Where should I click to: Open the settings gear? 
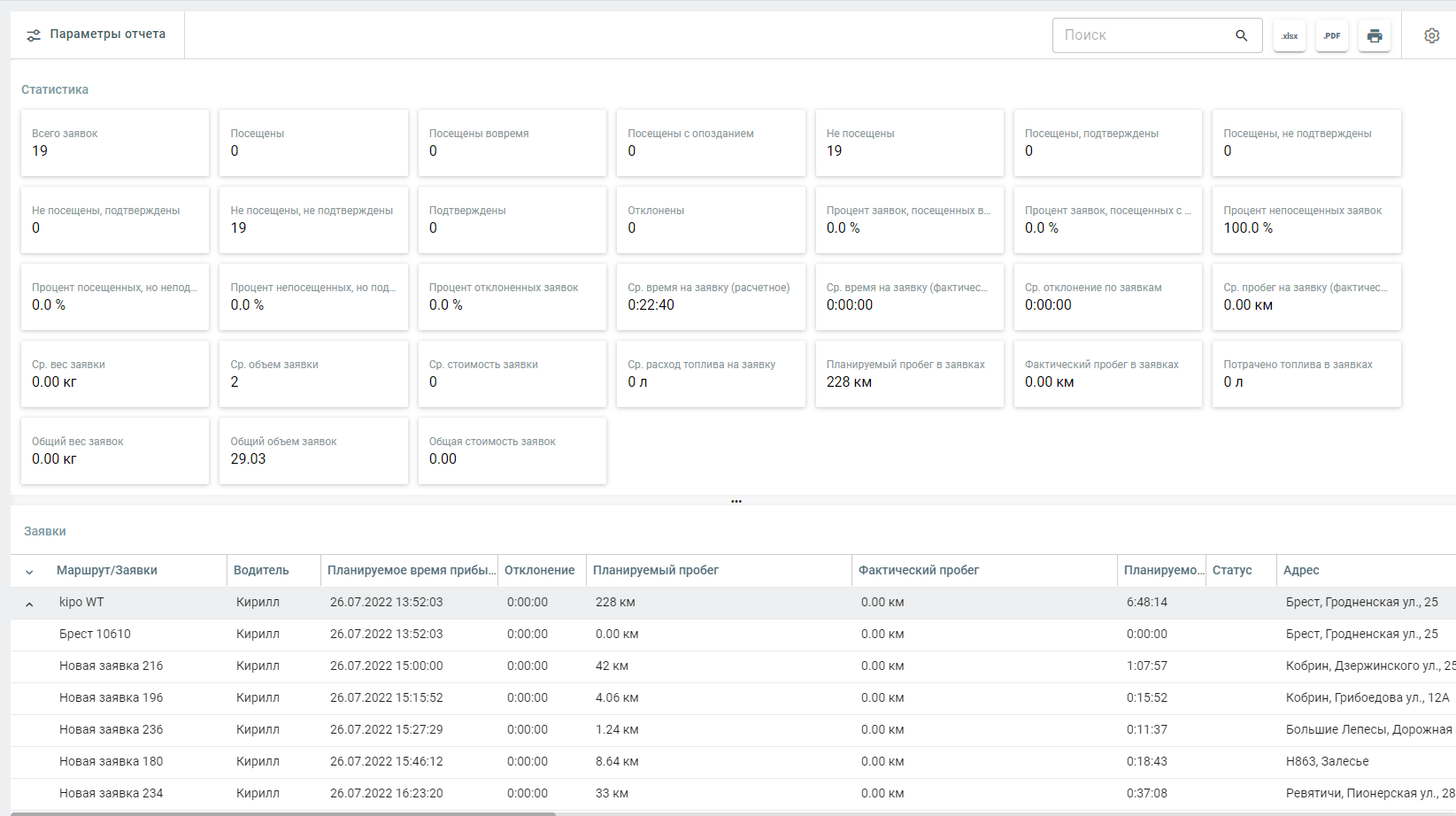tap(1431, 35)
